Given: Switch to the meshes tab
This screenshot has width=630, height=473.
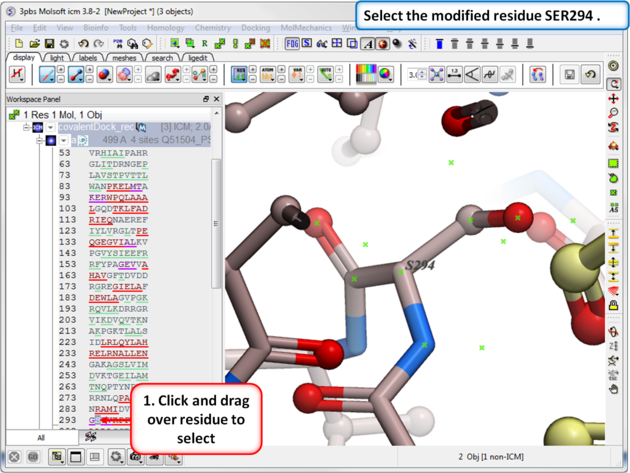Looking at the screenshot, I should 123,58.
